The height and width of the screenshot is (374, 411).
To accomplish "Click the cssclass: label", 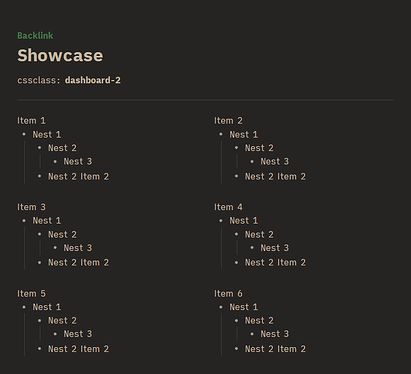I will 39,80.
